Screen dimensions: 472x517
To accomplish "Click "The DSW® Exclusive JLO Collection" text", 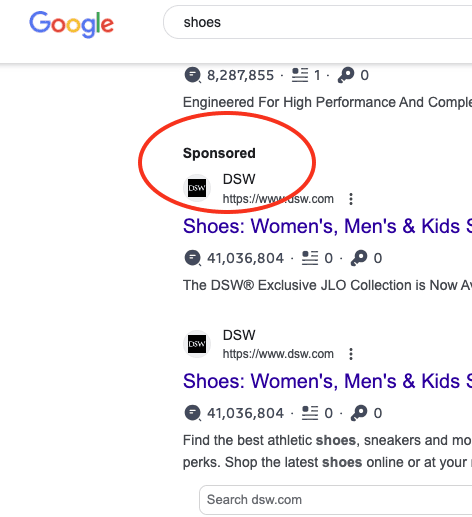I will [x=327, y=285].
